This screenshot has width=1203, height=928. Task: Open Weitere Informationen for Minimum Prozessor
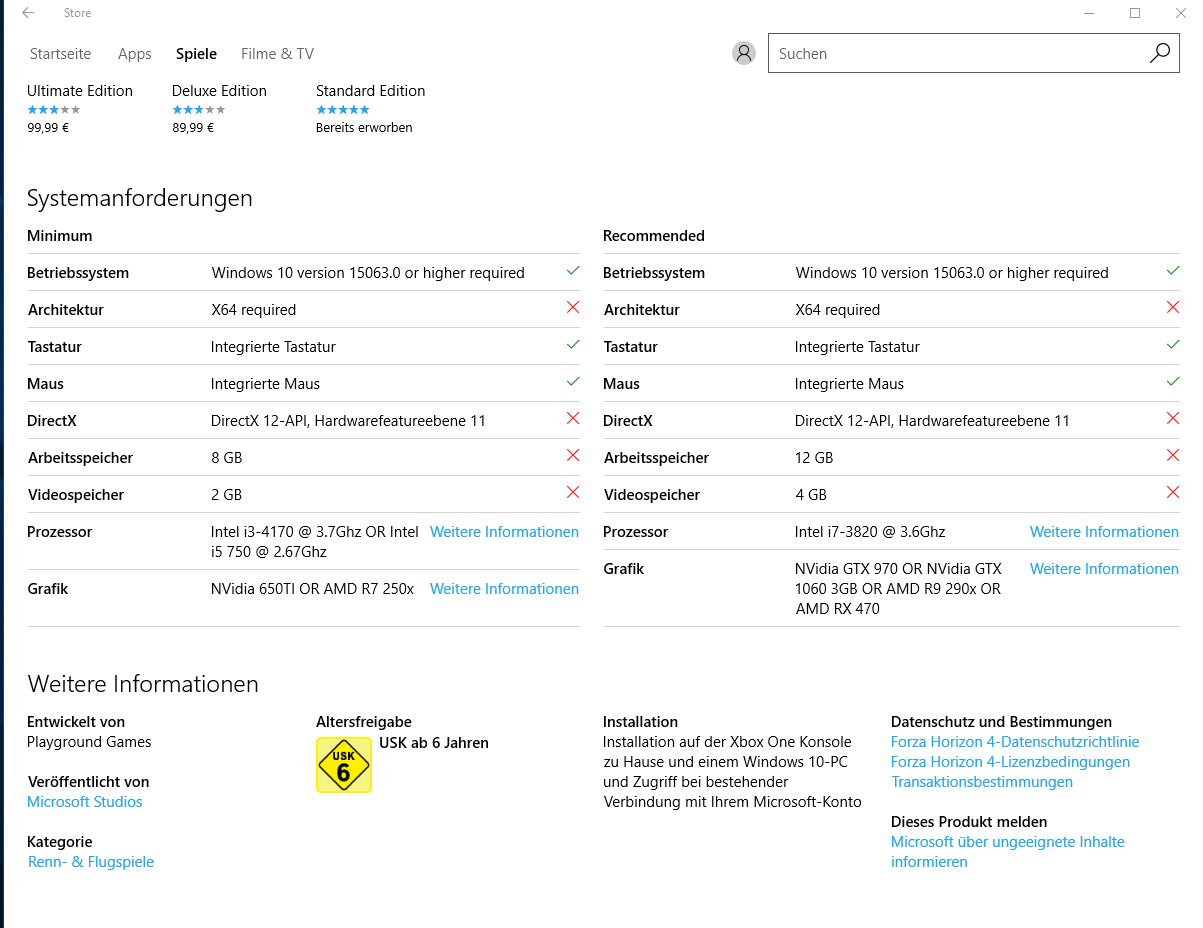click(504, 532)
